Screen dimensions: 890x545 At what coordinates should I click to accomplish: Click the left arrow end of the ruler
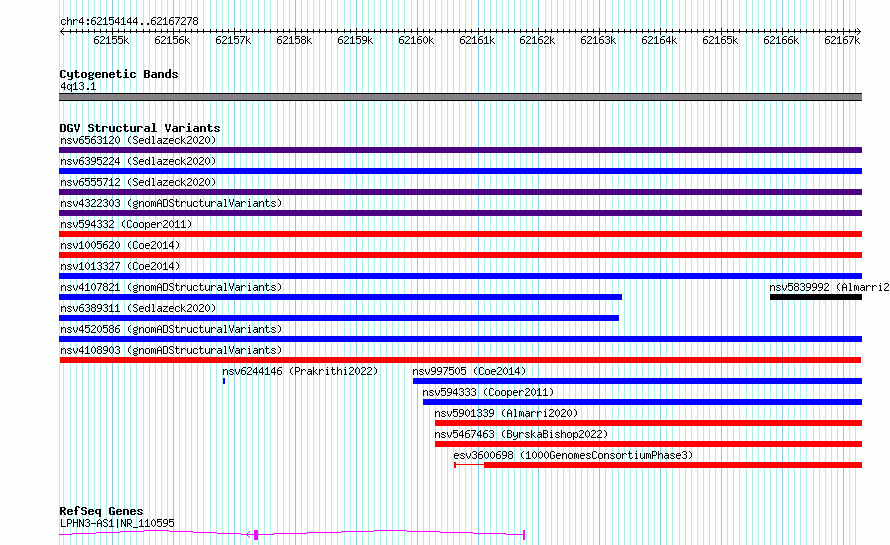click(62, 31)
